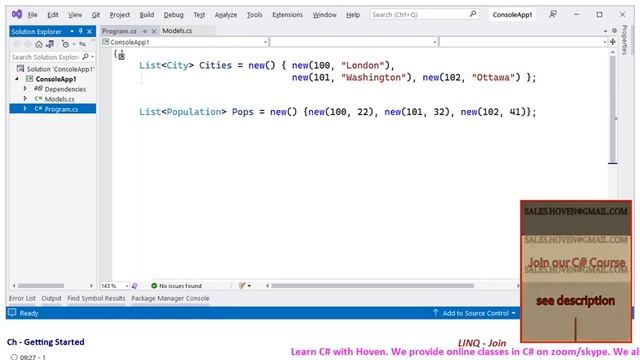The width and height of the screenshot is (640, 360).
Task: Open pending changes filter clock icon
Action: 65,44
